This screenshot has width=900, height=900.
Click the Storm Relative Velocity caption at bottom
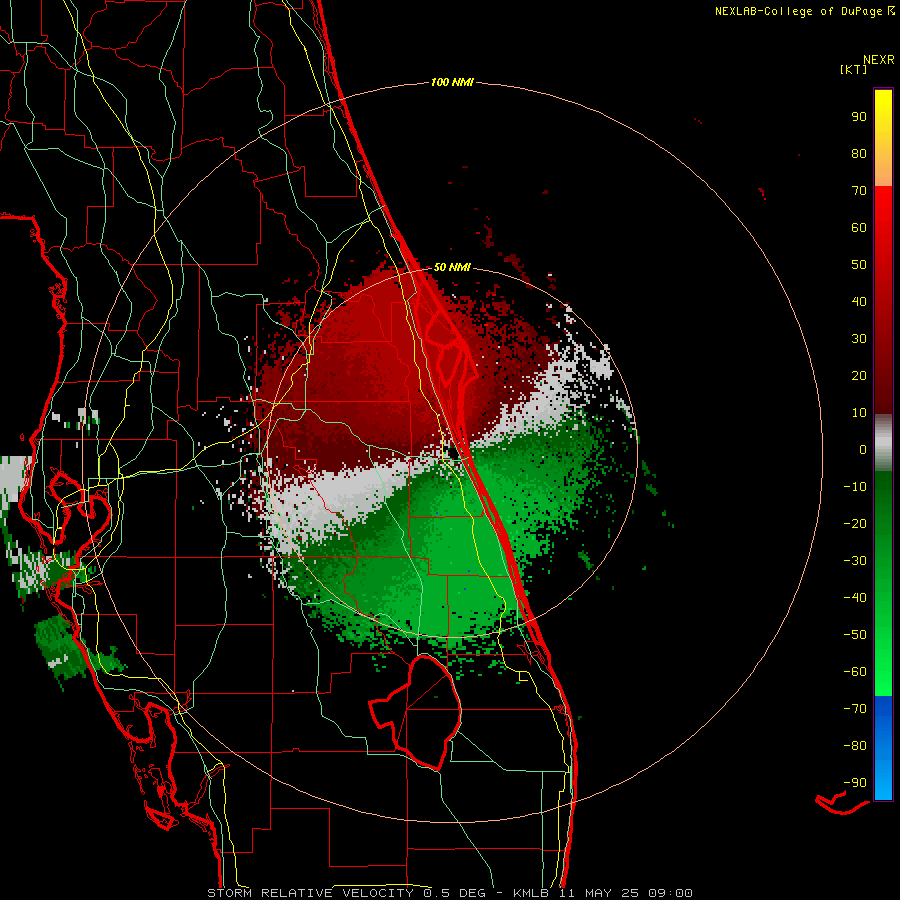tap(449, 893)
